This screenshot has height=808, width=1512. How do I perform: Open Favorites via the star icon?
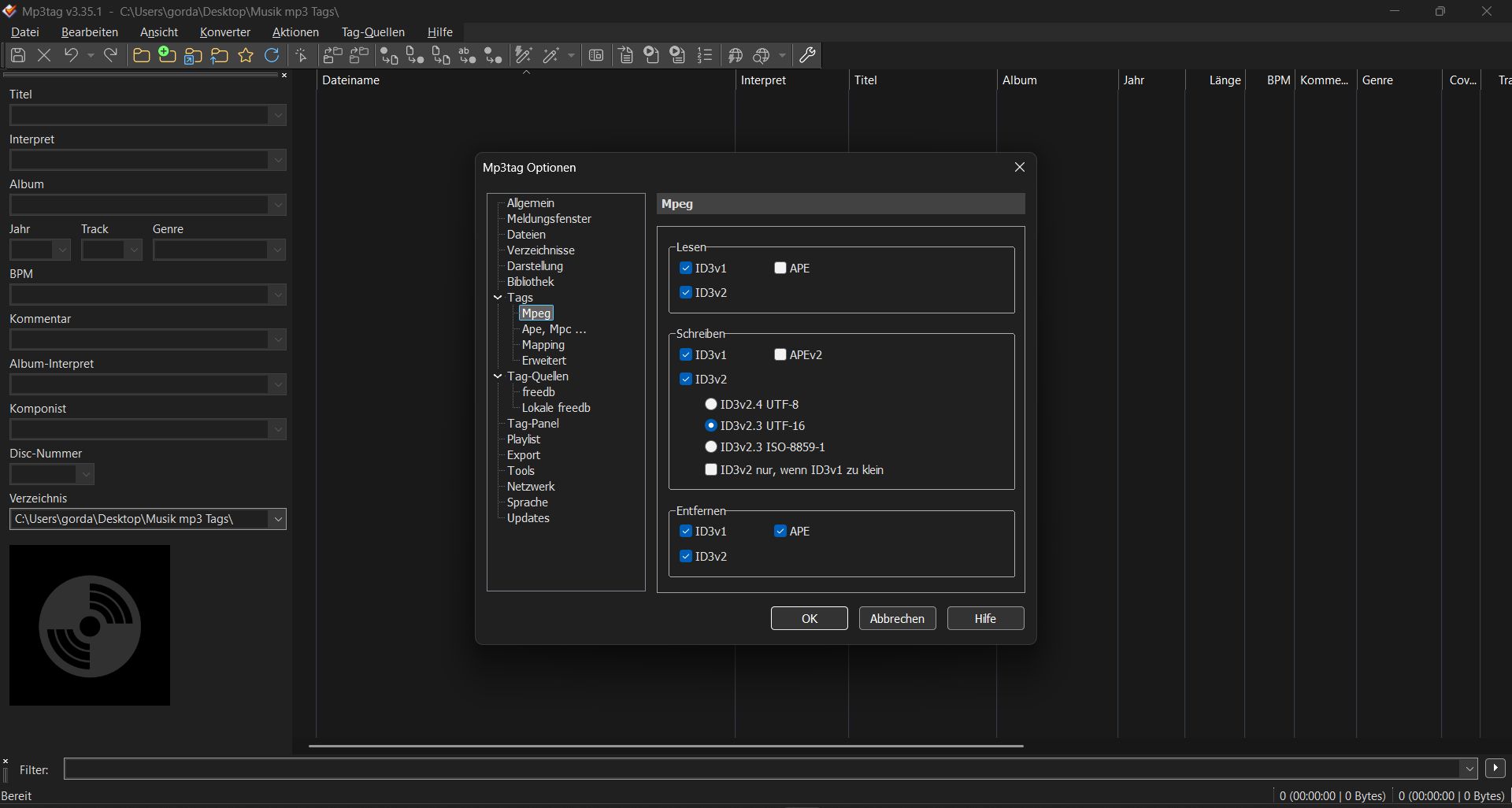[246, 55]
